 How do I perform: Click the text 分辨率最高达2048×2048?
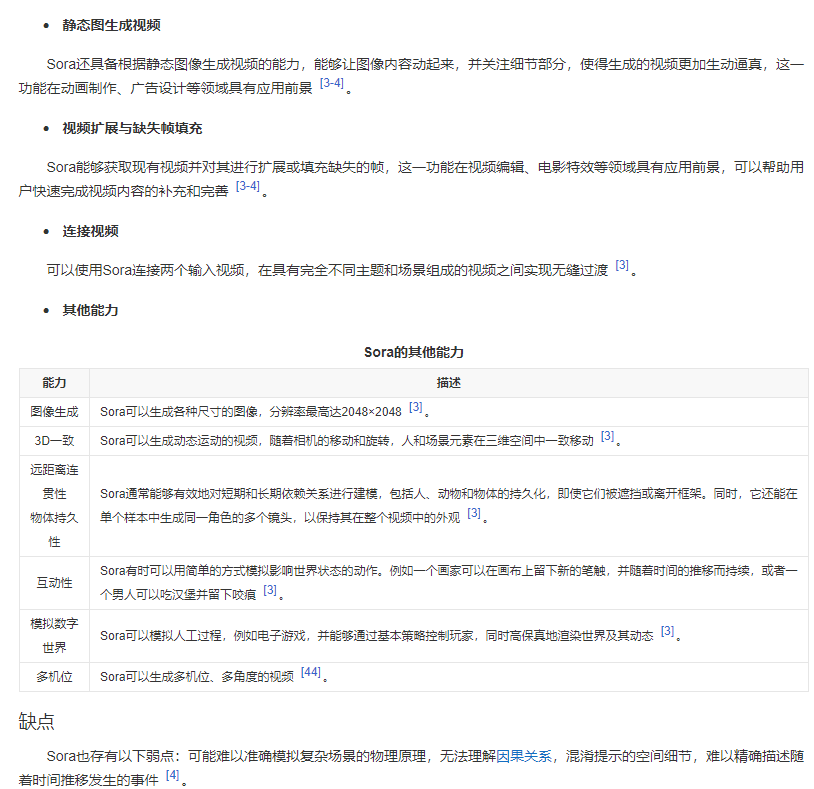coord(335,412)
